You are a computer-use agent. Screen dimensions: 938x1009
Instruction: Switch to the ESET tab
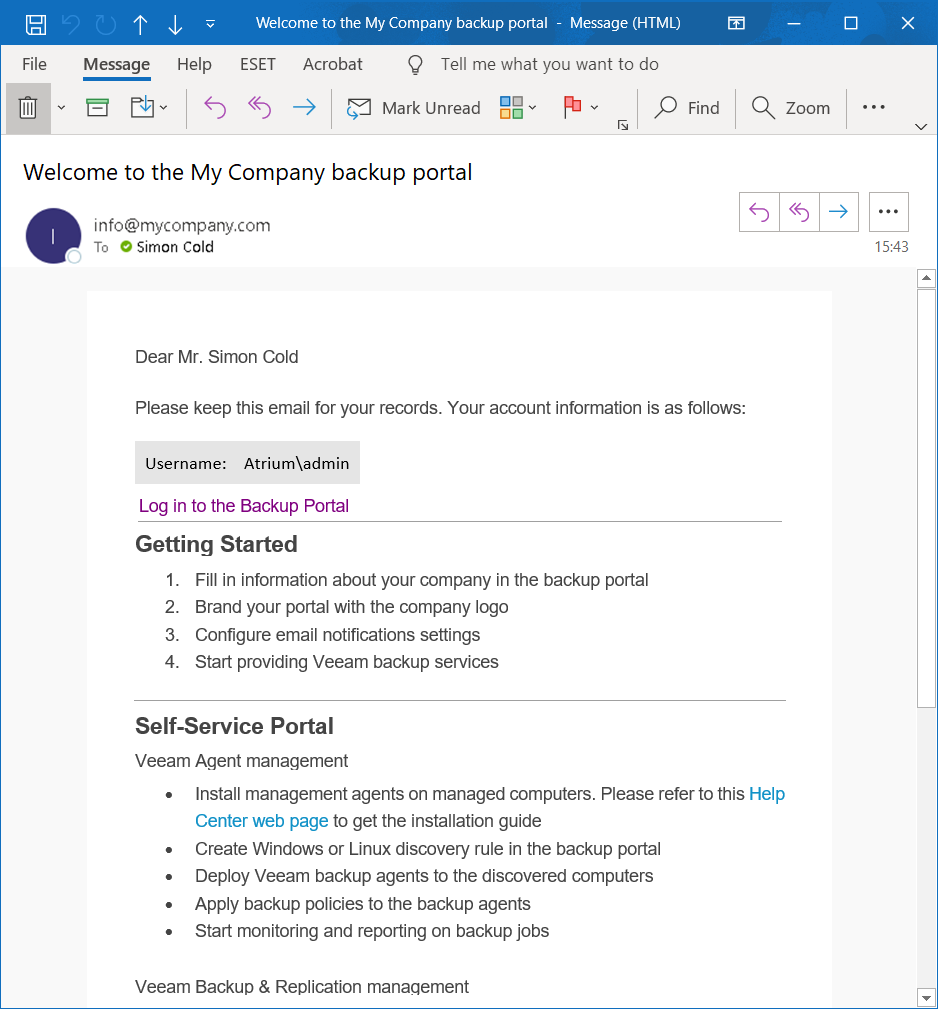pos(257,64)
